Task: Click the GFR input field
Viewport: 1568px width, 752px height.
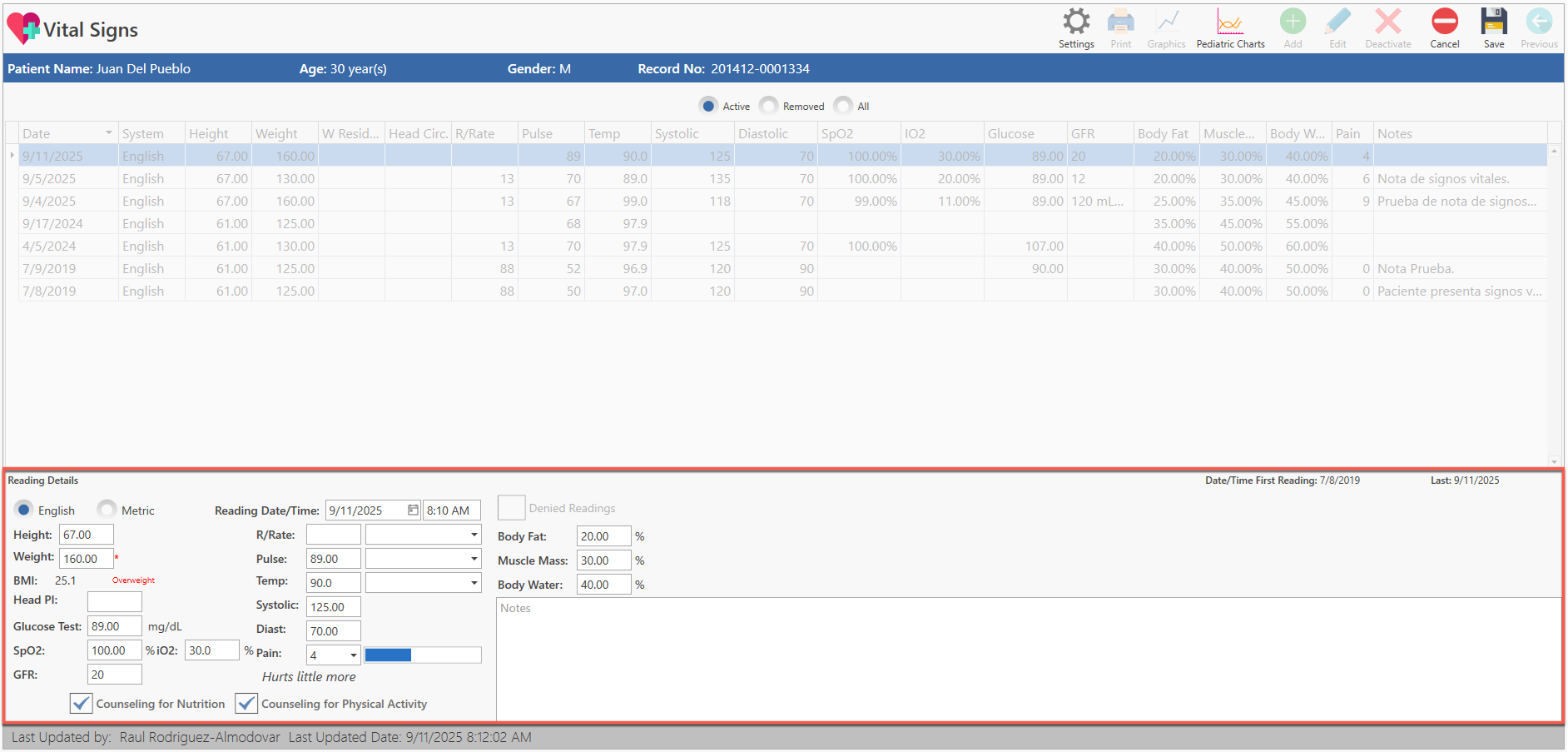Action: pyautogui.click(x=115, y=675)
